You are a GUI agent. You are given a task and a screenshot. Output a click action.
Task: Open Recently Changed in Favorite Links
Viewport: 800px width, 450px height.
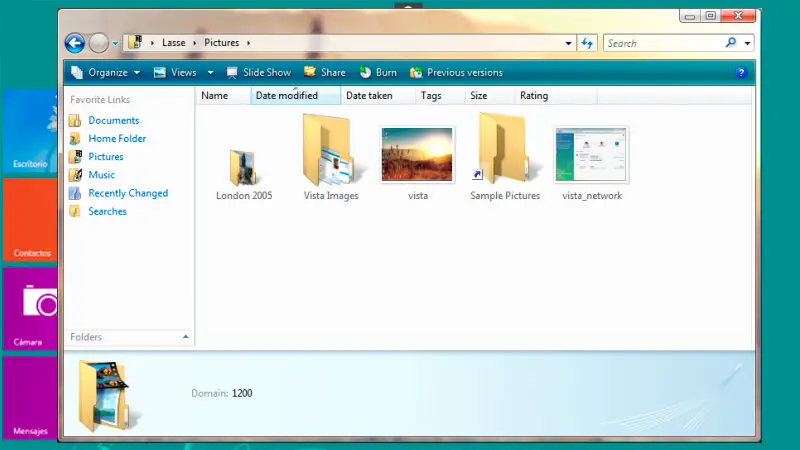click(128, 193)
